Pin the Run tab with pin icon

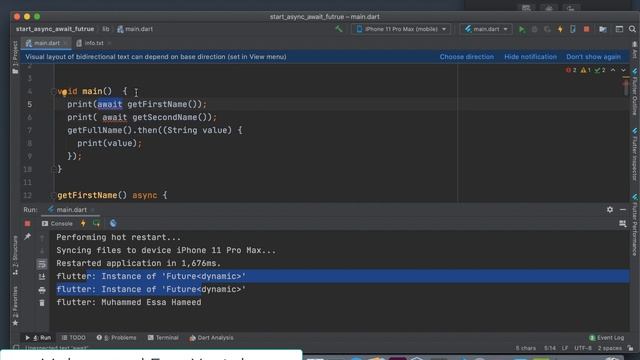[27, 237]
